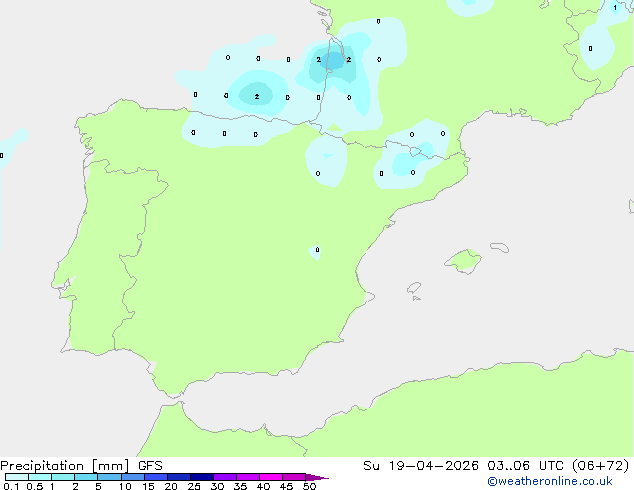Pick the 45–50 mm legend swatch
This screenshot has height=490, width=634.
pyautogui.click(x=294, y=477)
